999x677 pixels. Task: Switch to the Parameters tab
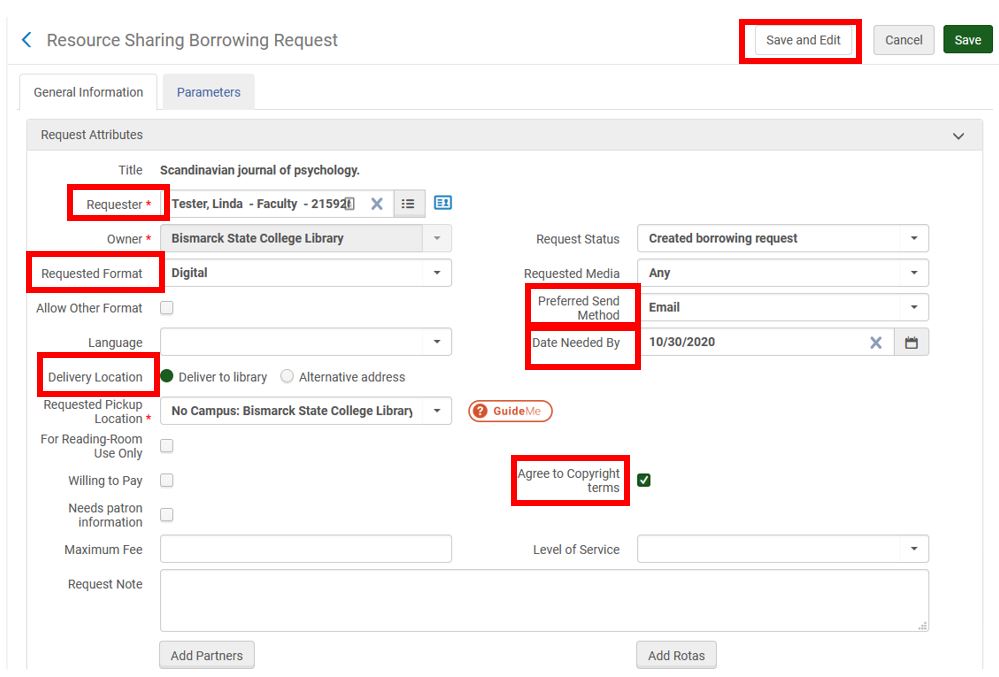[x=208, y=91]
